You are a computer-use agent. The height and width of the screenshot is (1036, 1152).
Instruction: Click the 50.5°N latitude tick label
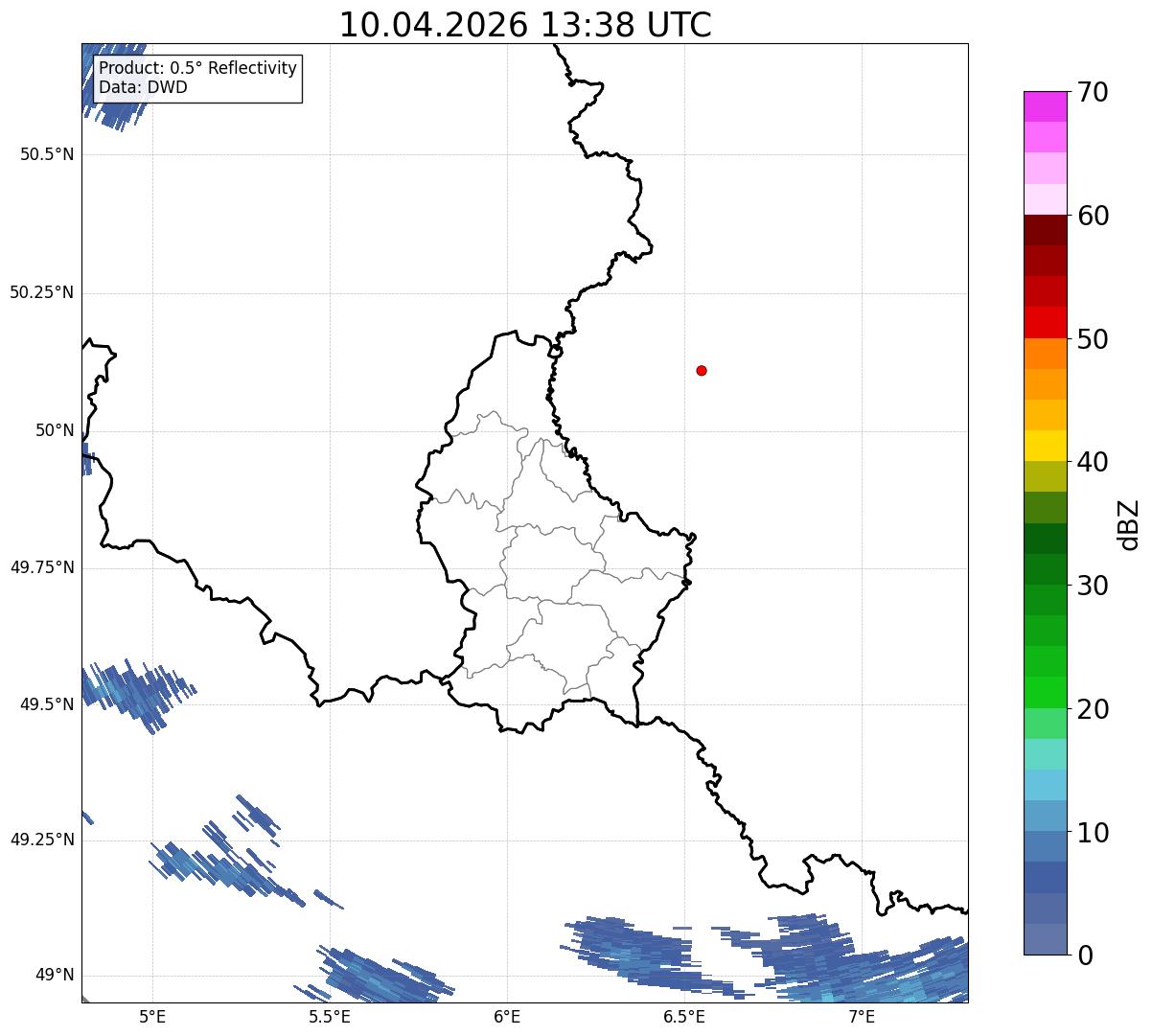click(x=47, y=155)
